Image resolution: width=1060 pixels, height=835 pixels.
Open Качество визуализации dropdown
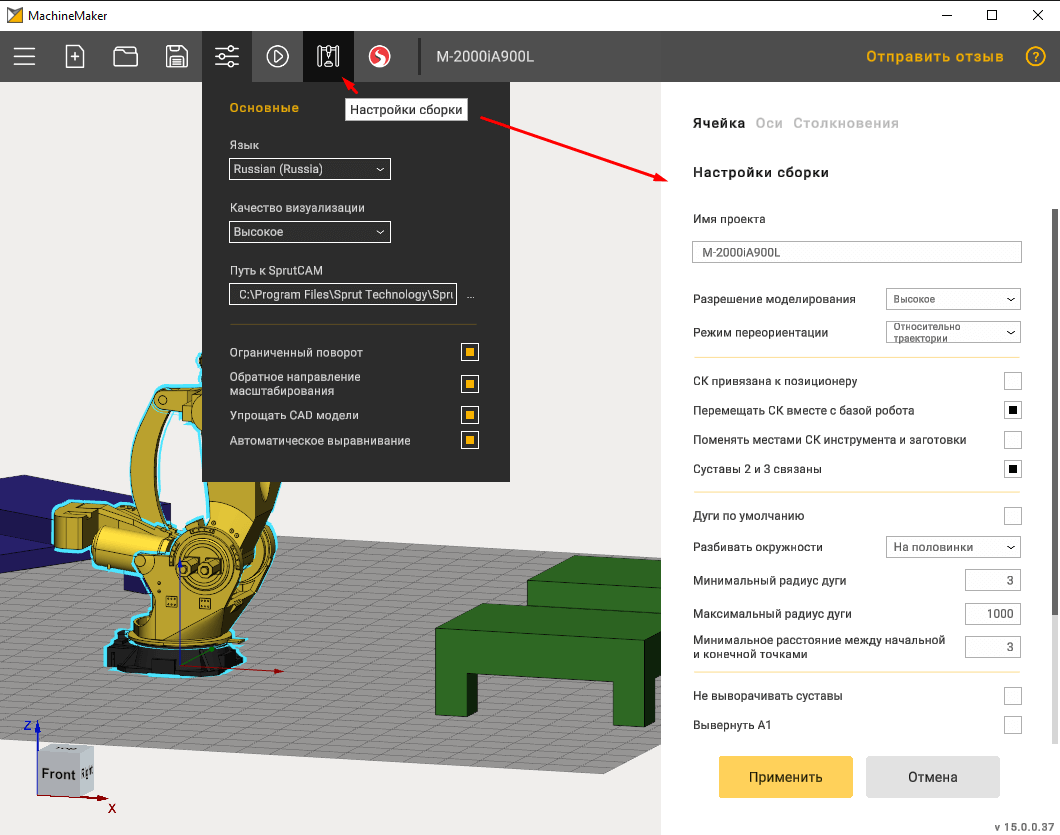pos(310,232)
